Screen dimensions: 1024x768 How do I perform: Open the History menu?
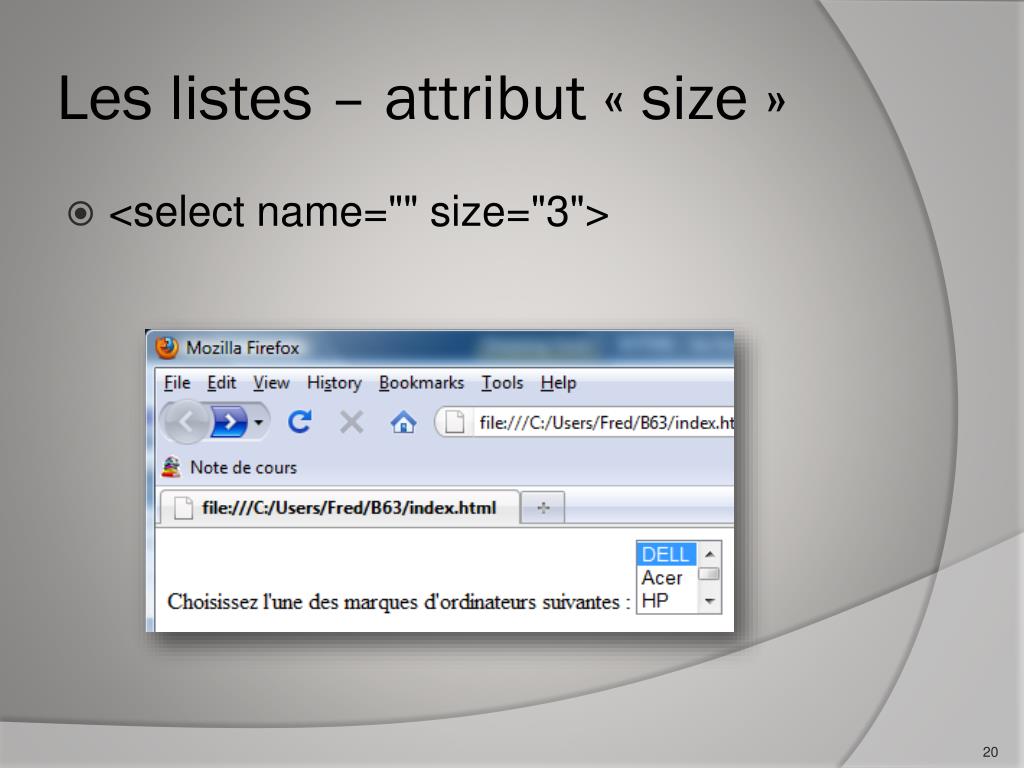pyautogui.click(x=334, y=383)
